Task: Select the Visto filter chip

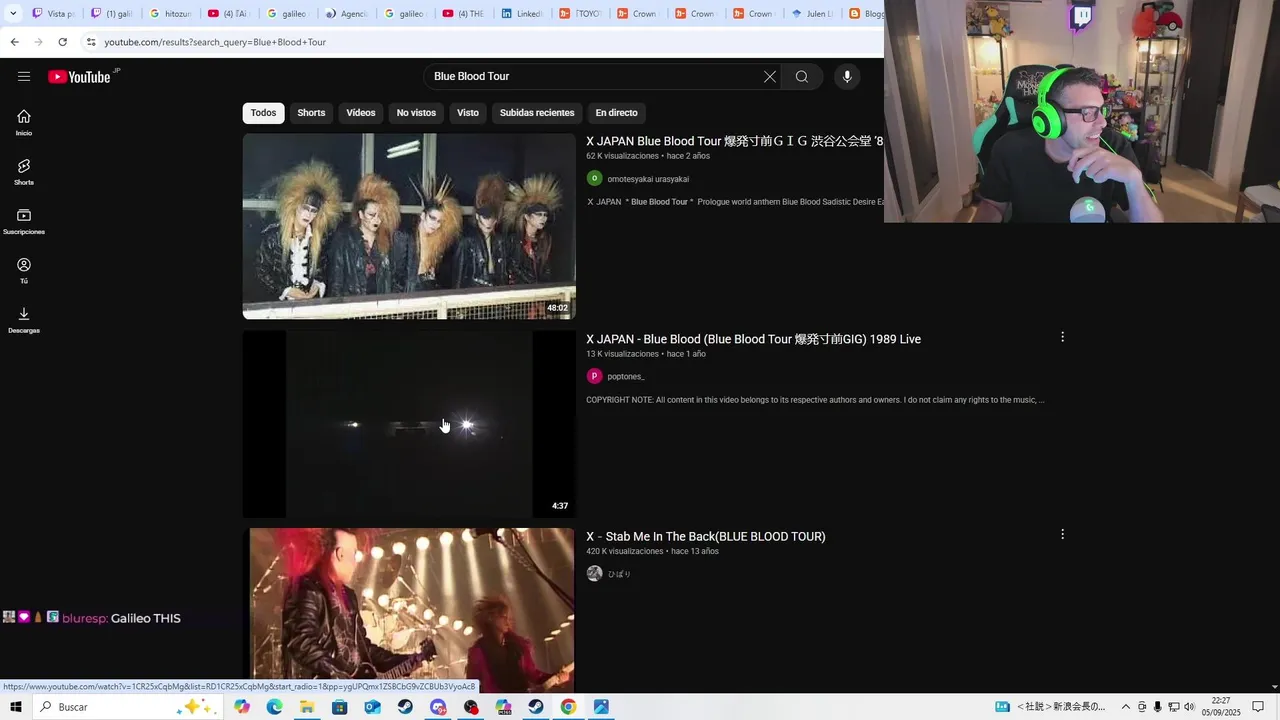Action: coord(468,113)
